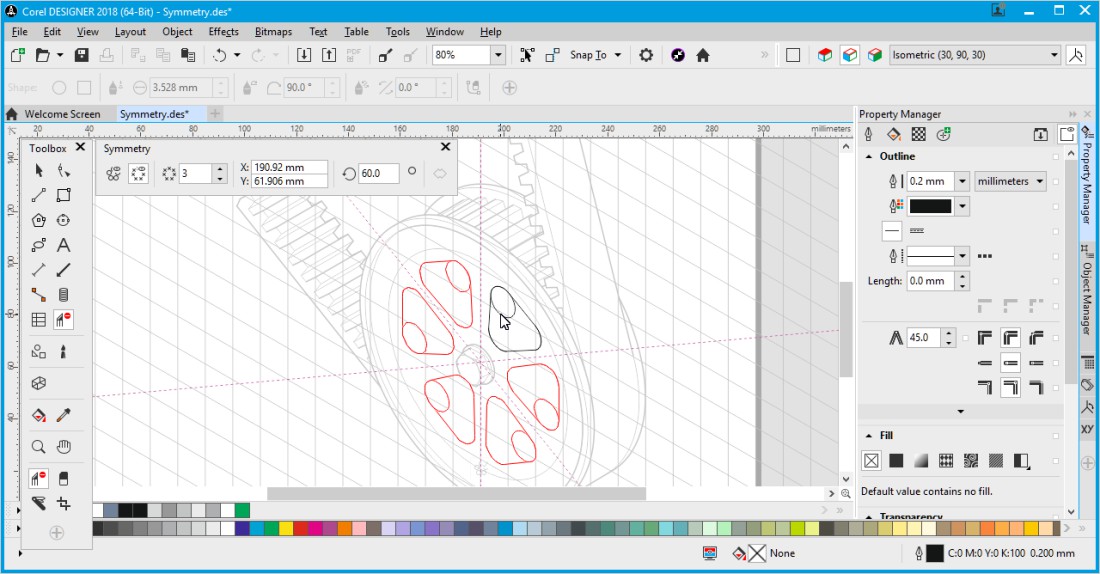Open the Isometric (30, 90, 30) projection dropdown
The width and height of the screenshot is (1100, 574).
[x=1054, y=55]
